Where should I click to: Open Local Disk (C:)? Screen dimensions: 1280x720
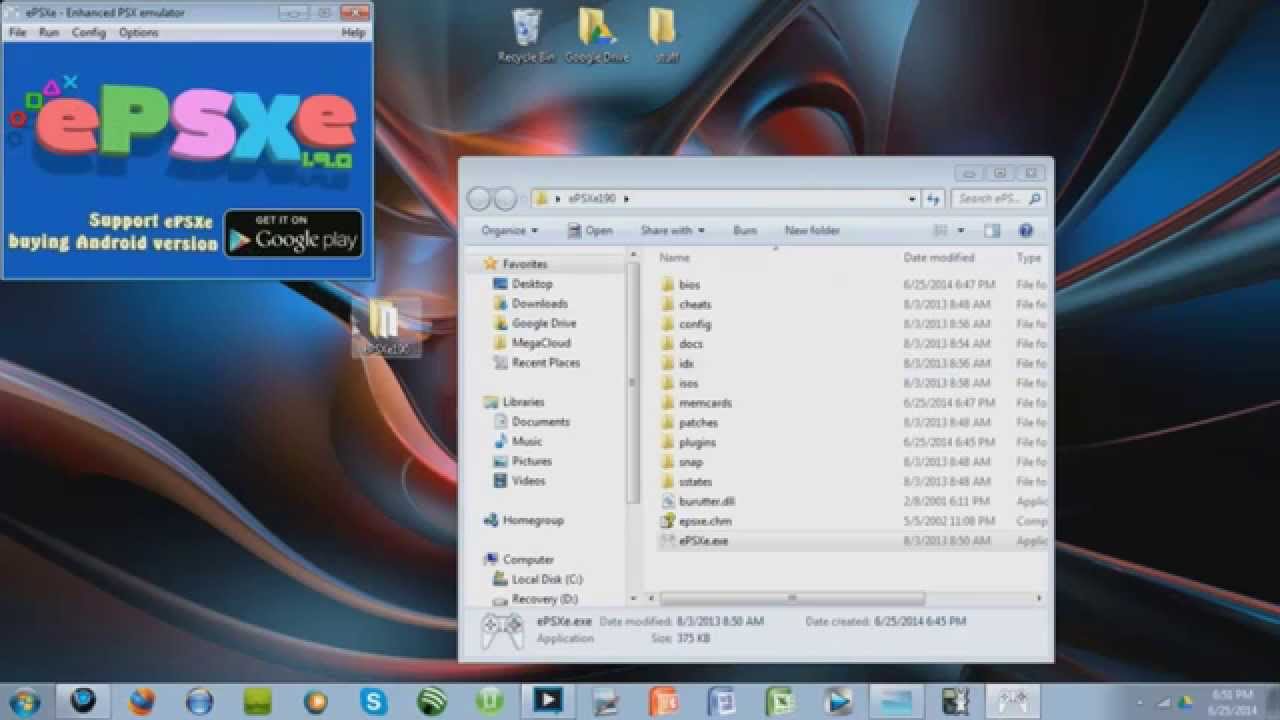539,579
